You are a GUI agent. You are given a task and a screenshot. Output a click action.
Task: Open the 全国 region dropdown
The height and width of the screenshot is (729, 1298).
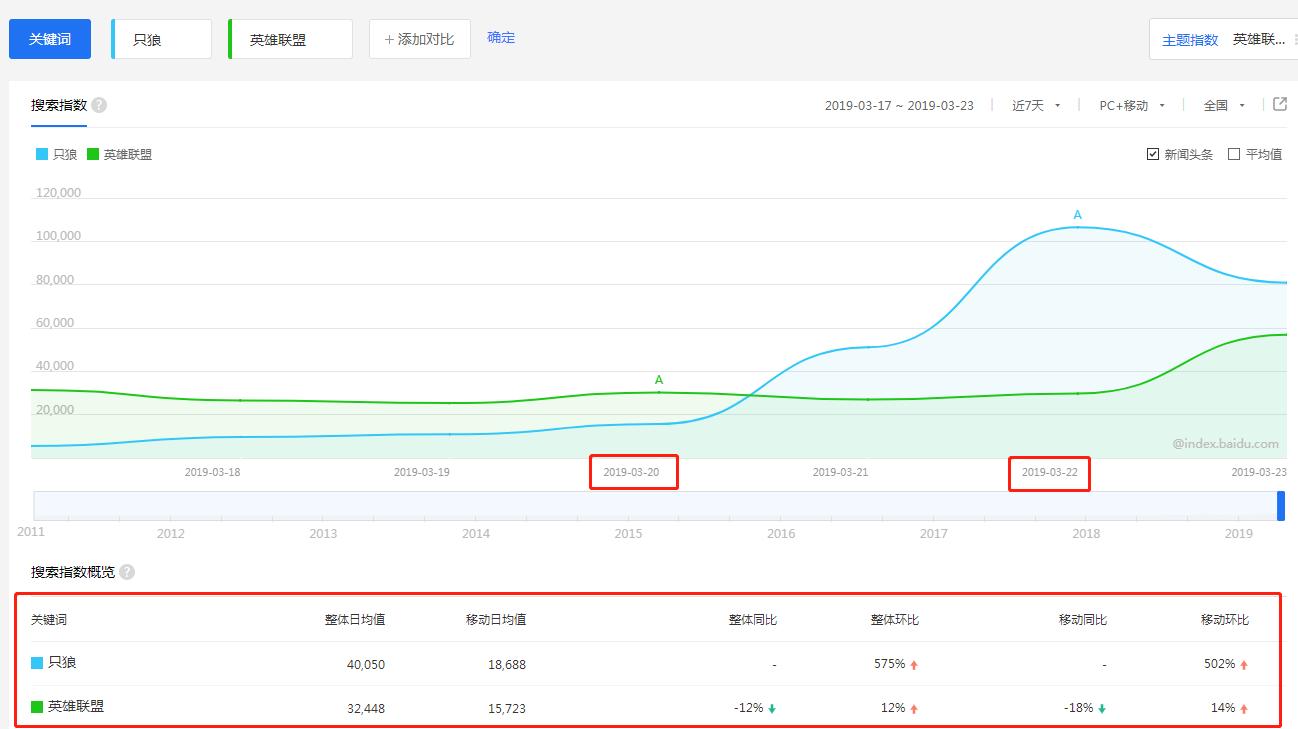pyautogui.click(x=1224, y=105)
